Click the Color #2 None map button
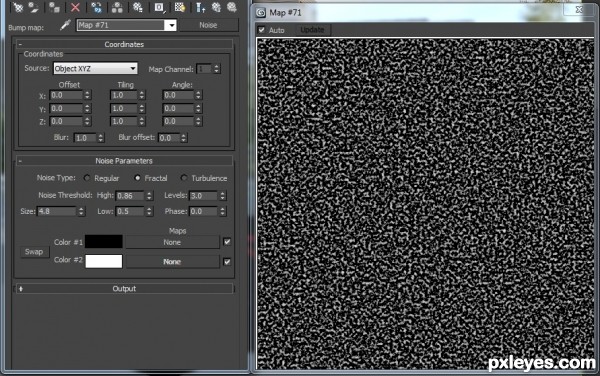 (173, 262)
